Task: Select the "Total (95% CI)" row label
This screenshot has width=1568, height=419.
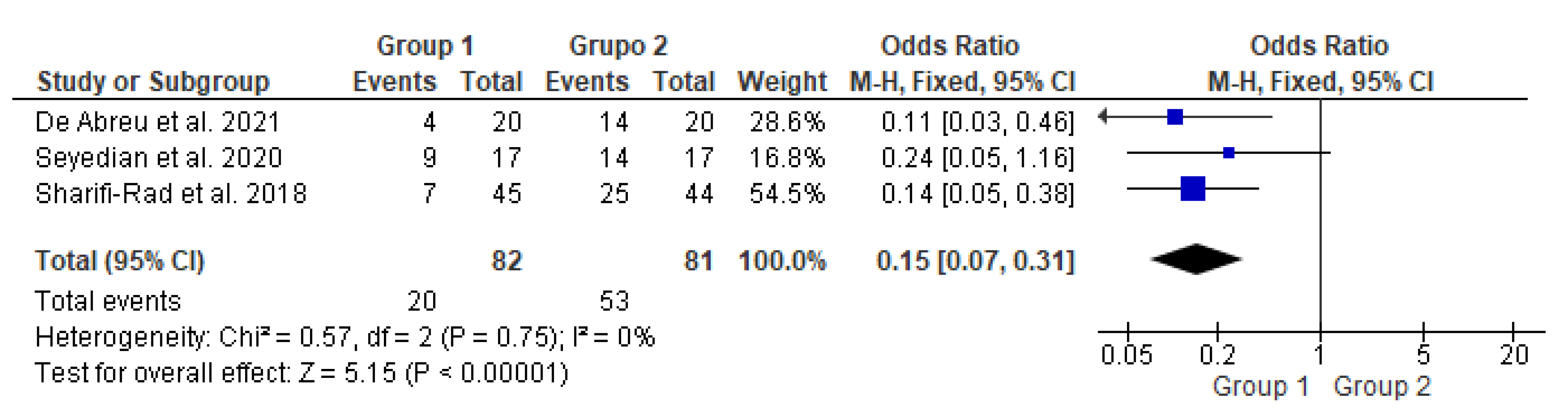Action: 120,261
